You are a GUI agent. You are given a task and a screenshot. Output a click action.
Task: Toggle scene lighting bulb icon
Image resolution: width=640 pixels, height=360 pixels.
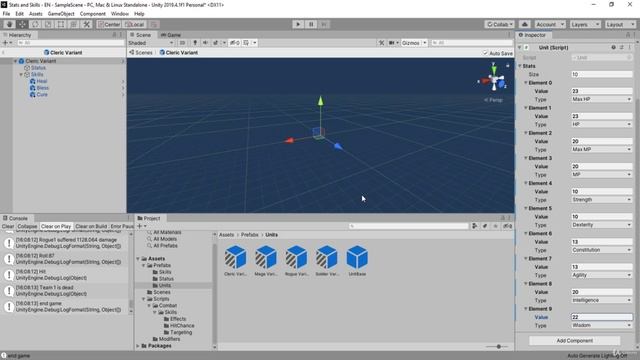click(x=195, y=43)
